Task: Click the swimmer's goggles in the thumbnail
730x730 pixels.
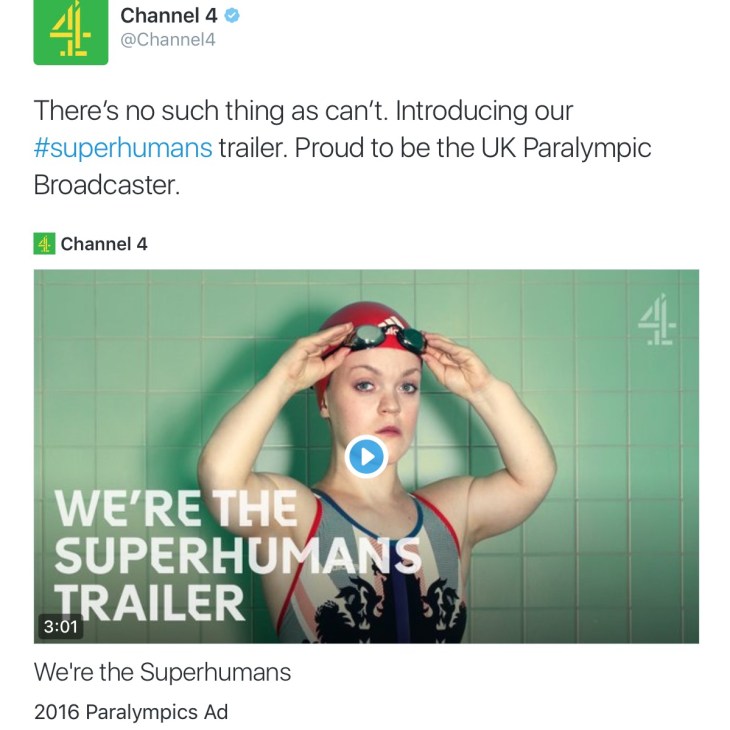Action: click(x=384, y=338)
